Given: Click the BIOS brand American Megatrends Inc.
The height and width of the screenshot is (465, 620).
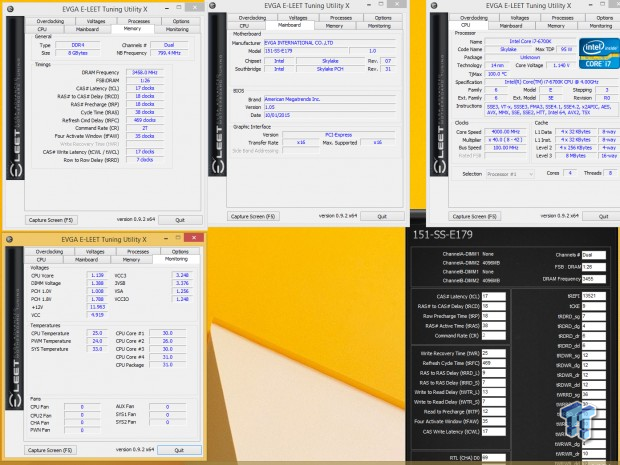Looking at the screenshot, I should tap(330, 99).
